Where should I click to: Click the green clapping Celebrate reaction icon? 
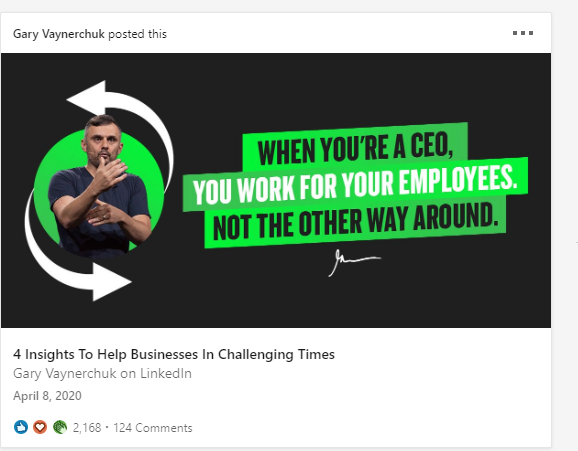point(60,427)
